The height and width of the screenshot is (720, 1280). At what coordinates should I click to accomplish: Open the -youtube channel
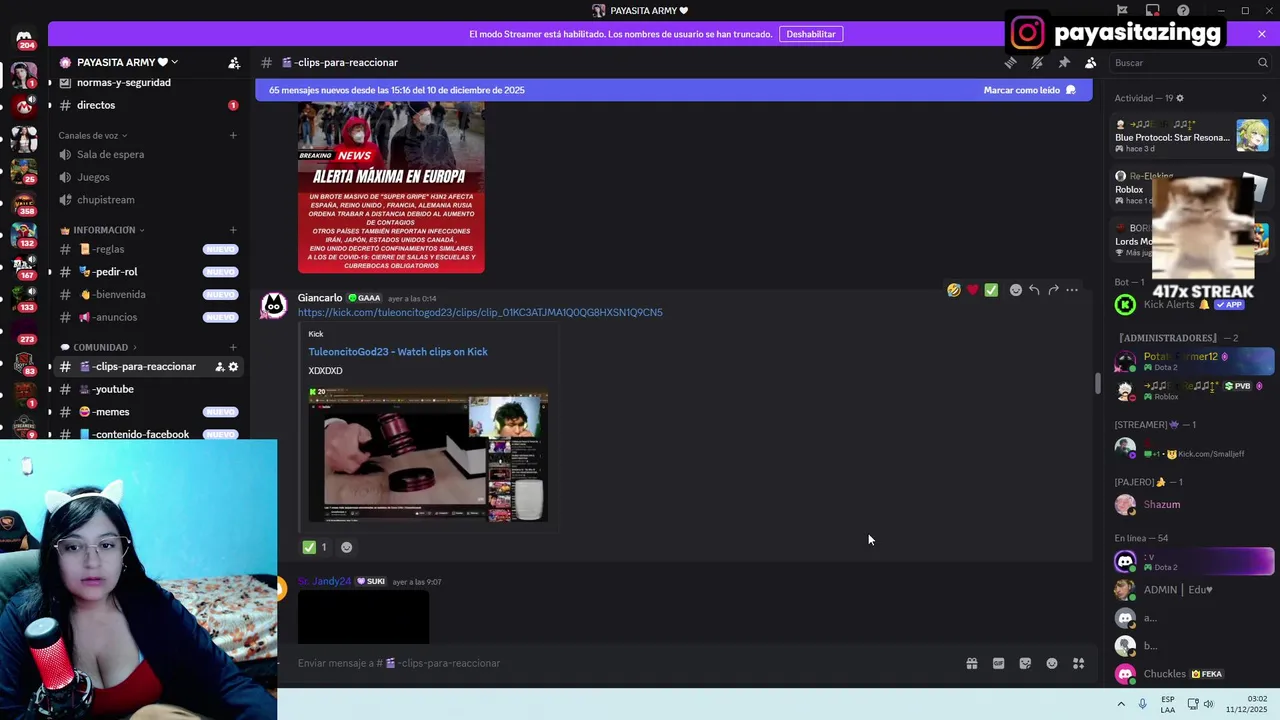pos(148,389)
